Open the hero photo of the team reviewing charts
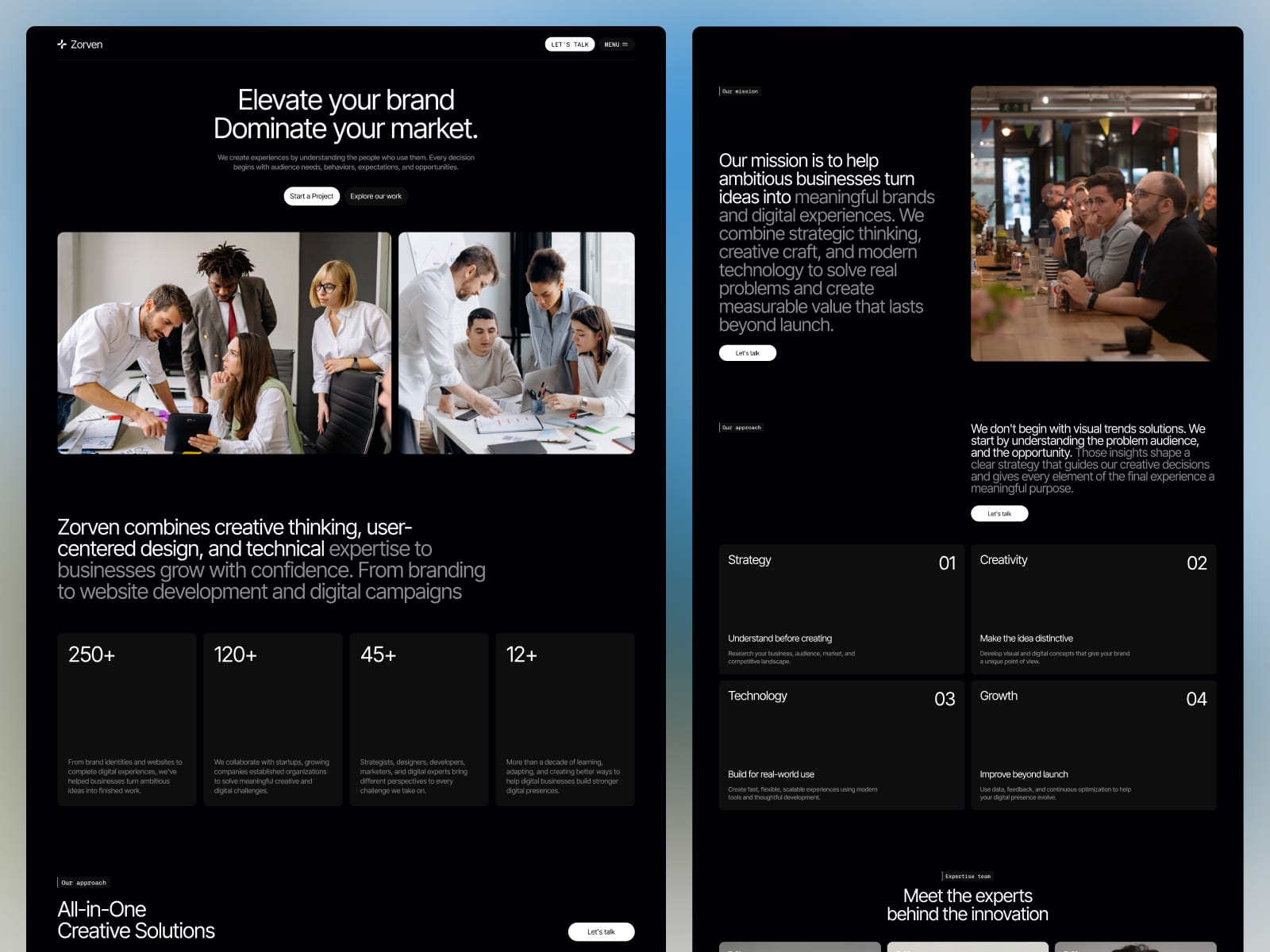This screenshot has height=952, width=1270. 517,343
